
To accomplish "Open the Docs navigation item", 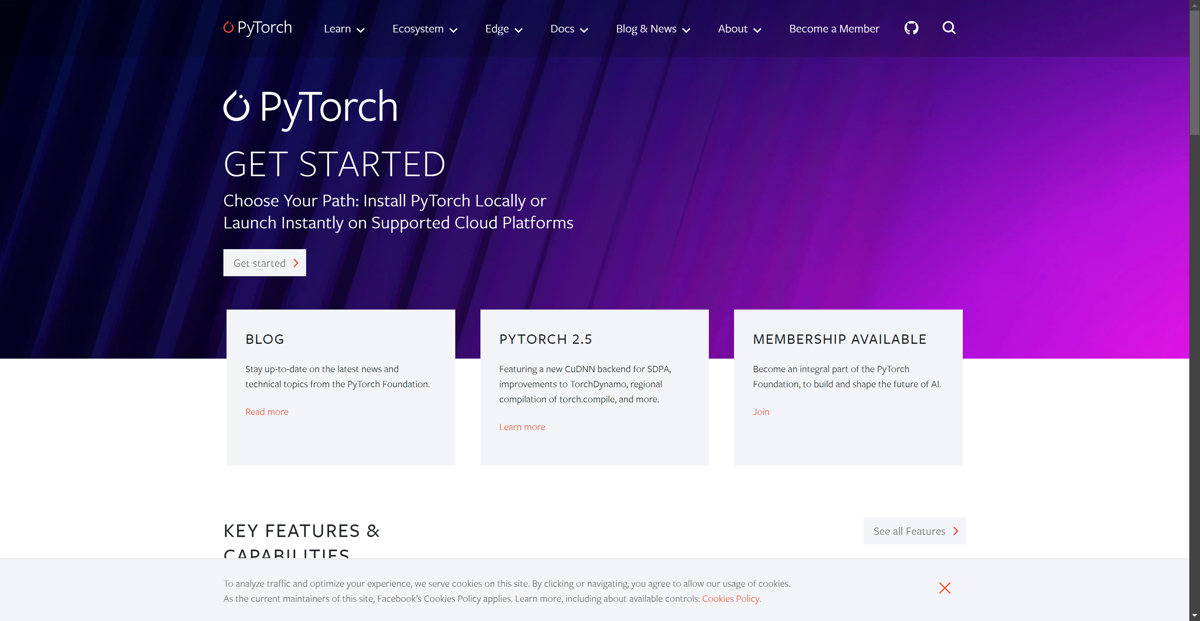I will pos(562,28).
